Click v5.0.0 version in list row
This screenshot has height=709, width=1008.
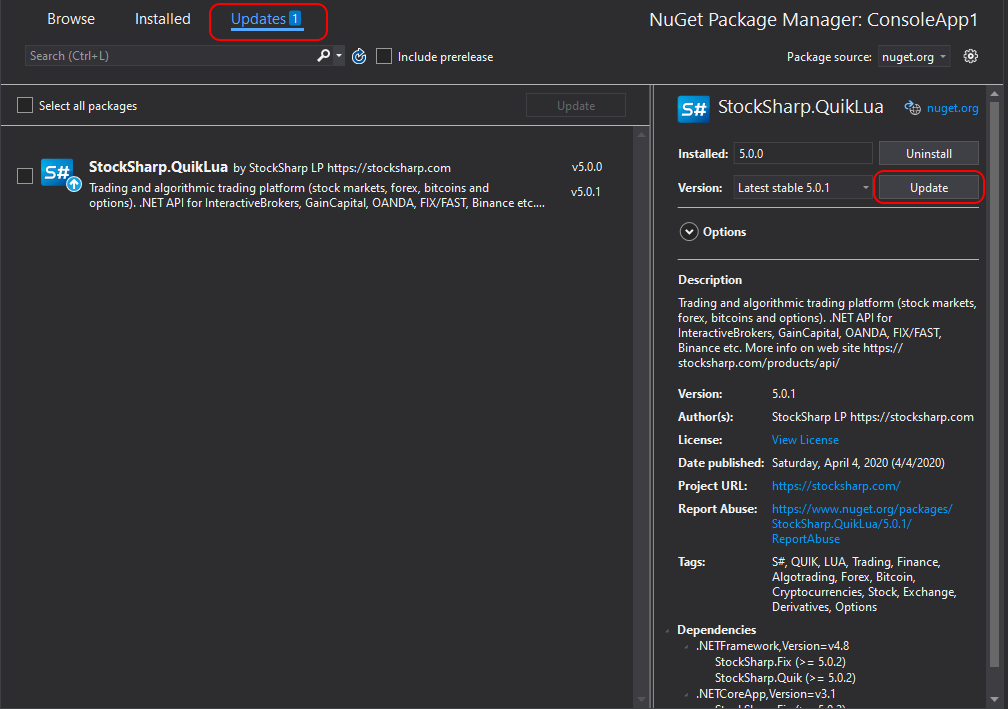pyautogui.click(x=586, y=166)
